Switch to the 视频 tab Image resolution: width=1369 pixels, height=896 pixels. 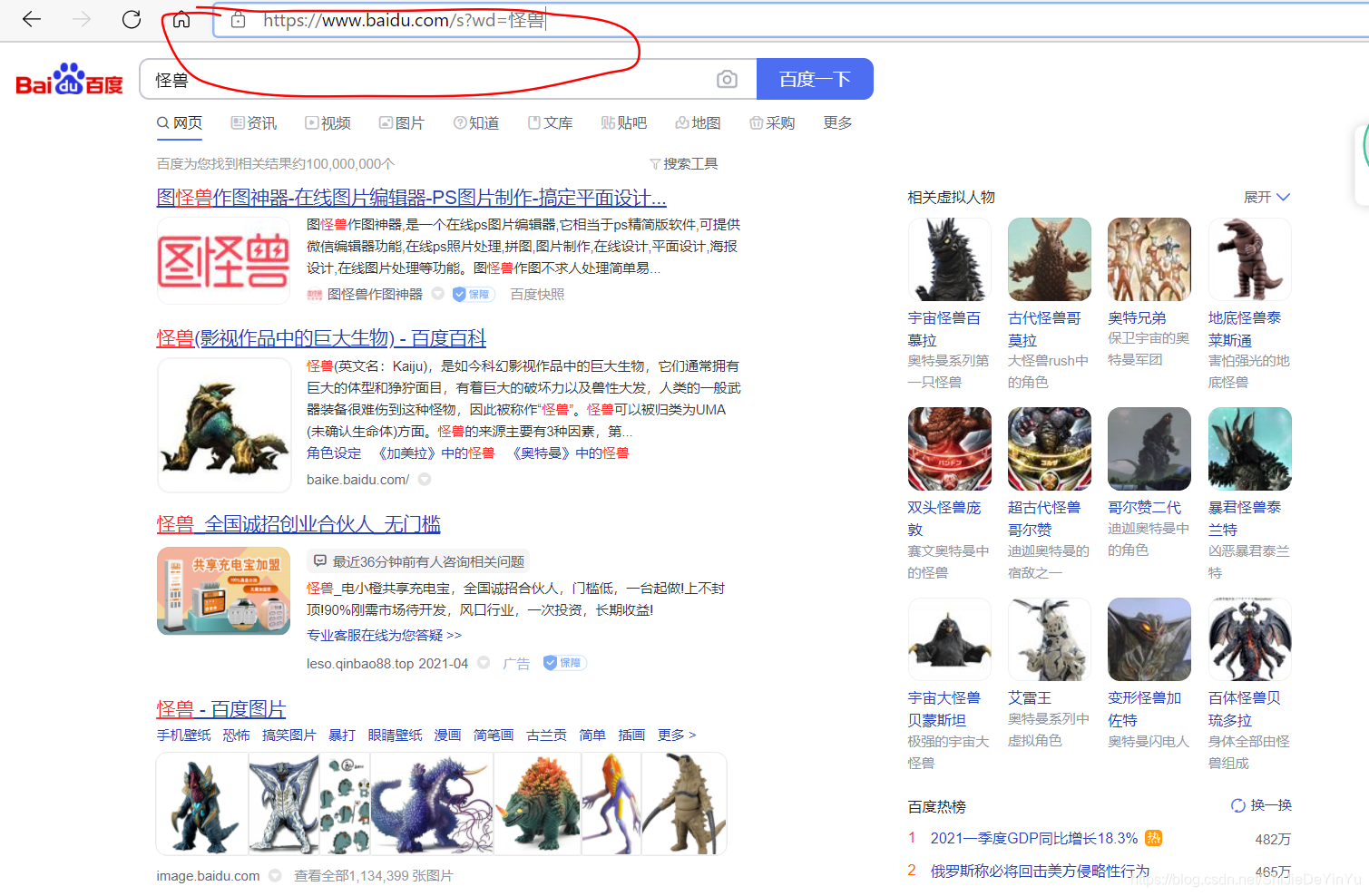click(328, 122)
